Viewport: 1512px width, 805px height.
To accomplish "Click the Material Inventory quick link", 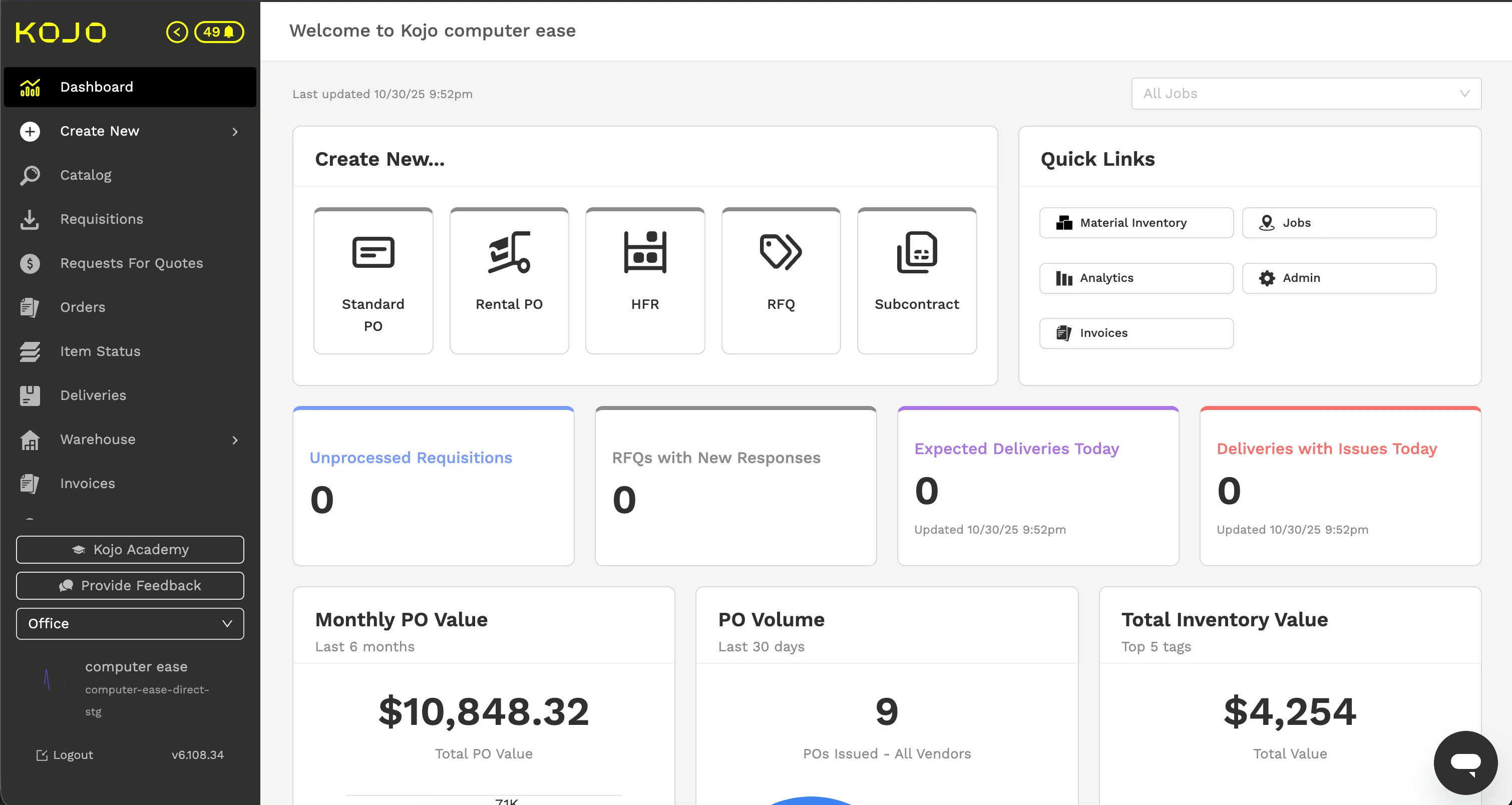I will click(1136, 222).
